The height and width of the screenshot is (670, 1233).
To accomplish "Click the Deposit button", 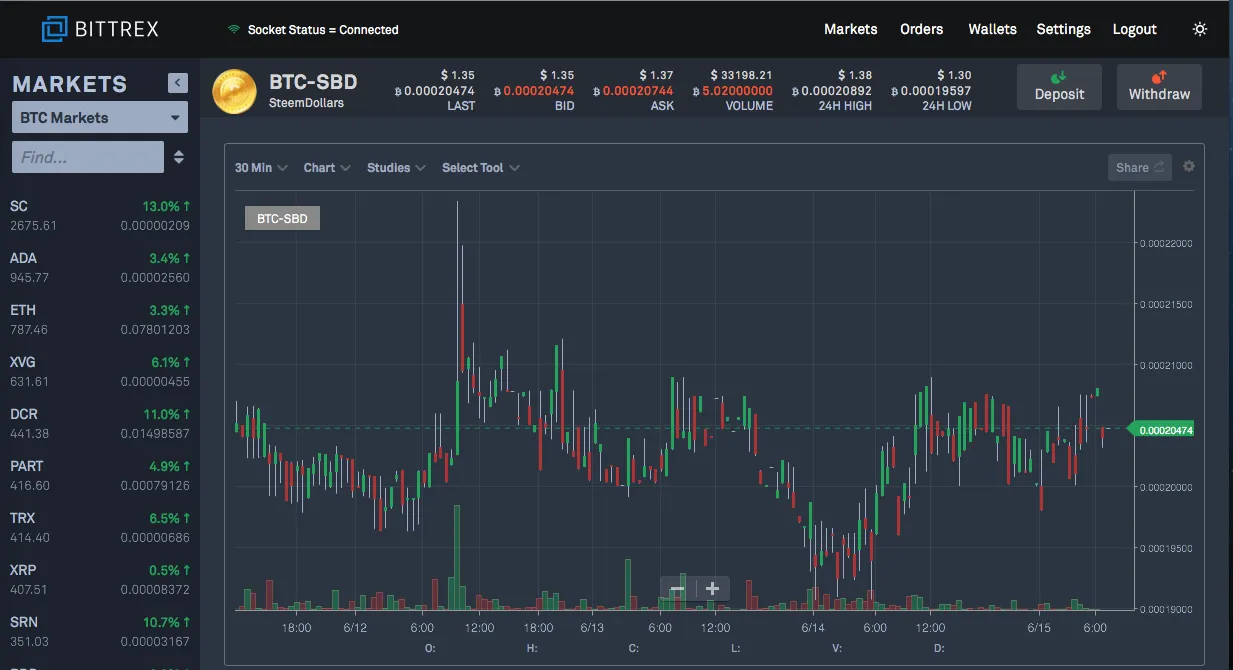I will click(x=1059, y=86).
